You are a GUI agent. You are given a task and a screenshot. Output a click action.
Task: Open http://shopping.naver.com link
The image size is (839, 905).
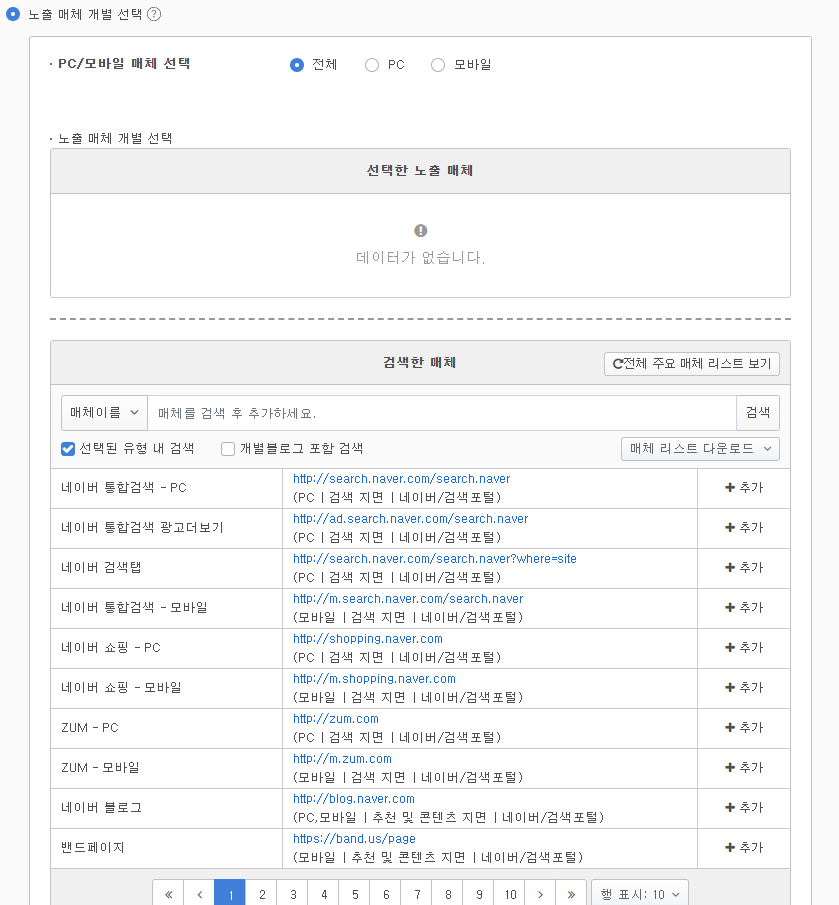pyautogui.click(x=368, y=638)
